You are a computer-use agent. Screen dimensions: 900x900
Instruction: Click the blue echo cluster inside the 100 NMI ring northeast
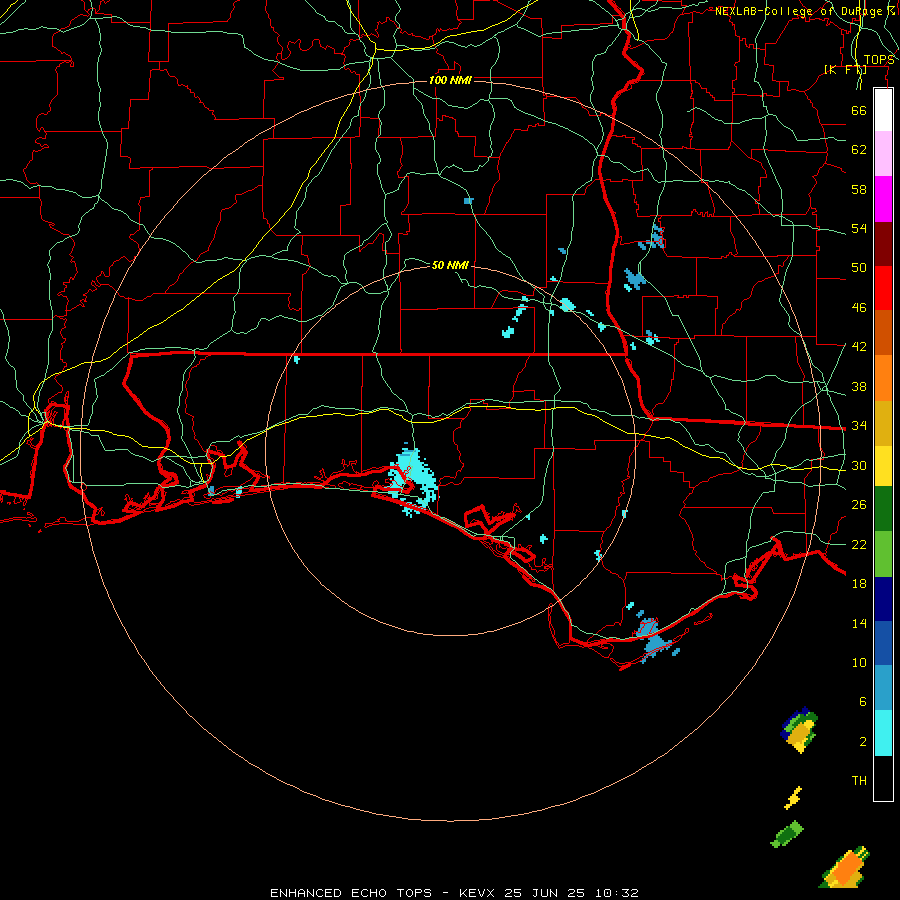tap(634, 280)
